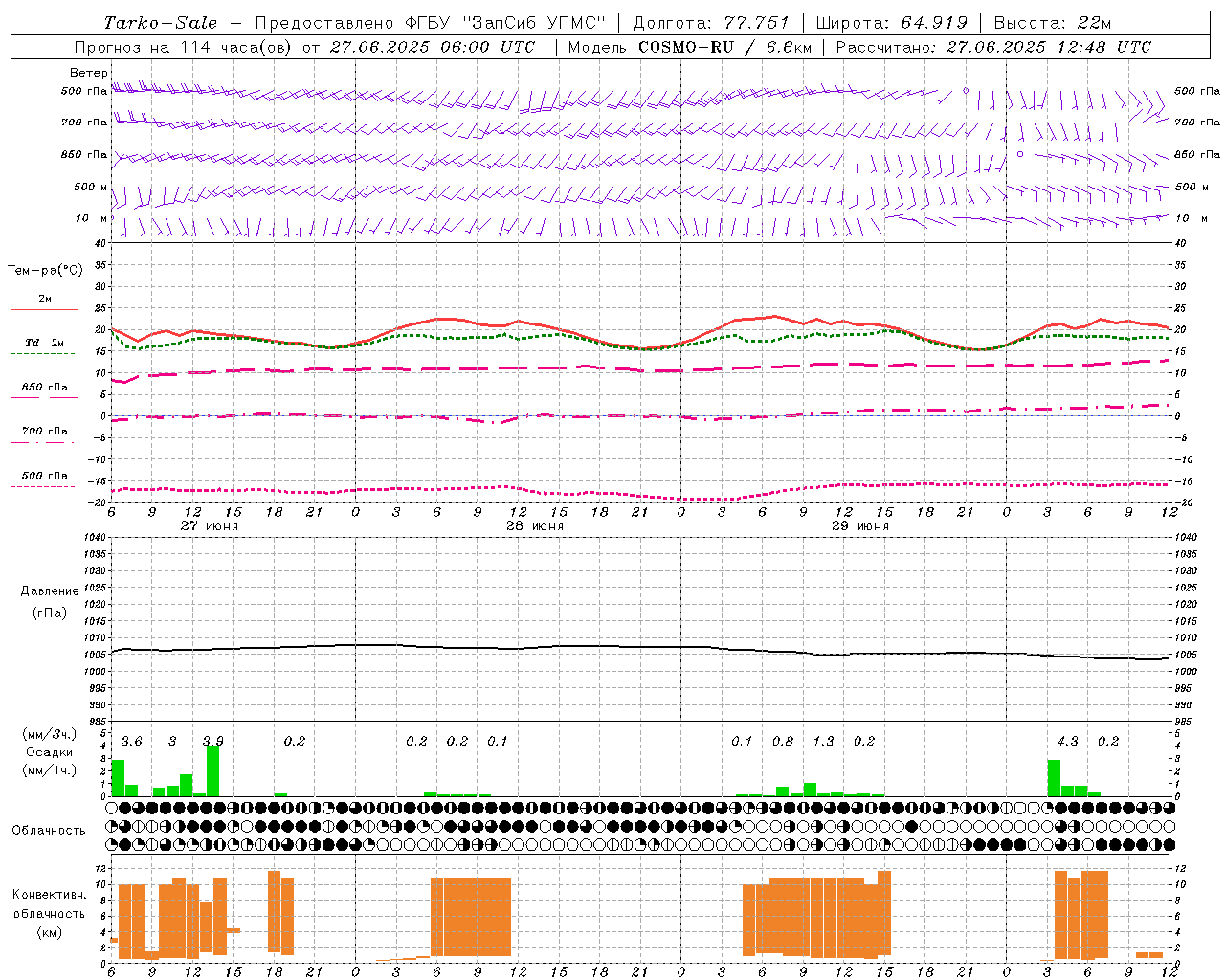Click the precipitation value '3.6'
1225x980 pixels.
tap(131, 741)
